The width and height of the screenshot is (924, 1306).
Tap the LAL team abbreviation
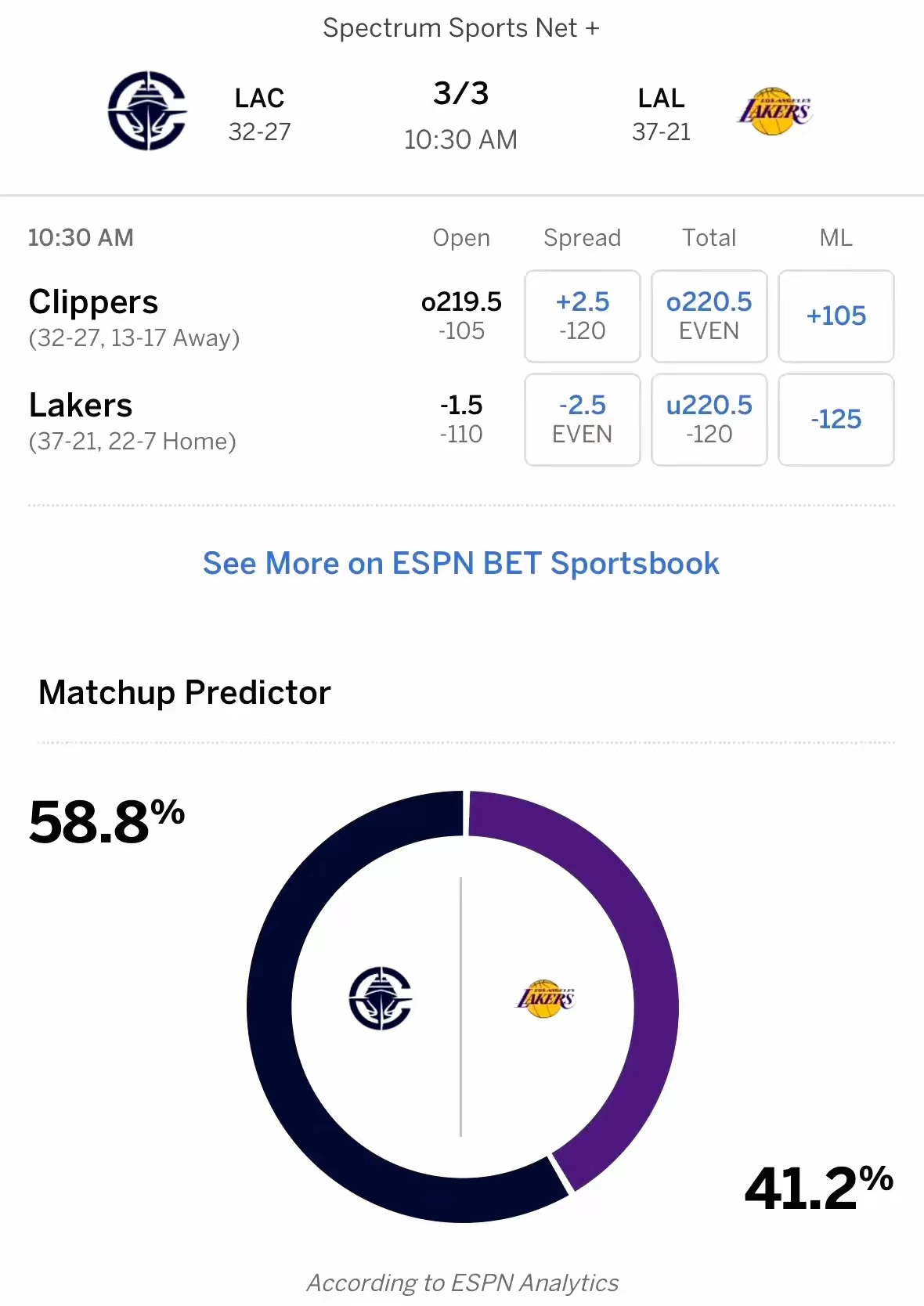(661, 98)
